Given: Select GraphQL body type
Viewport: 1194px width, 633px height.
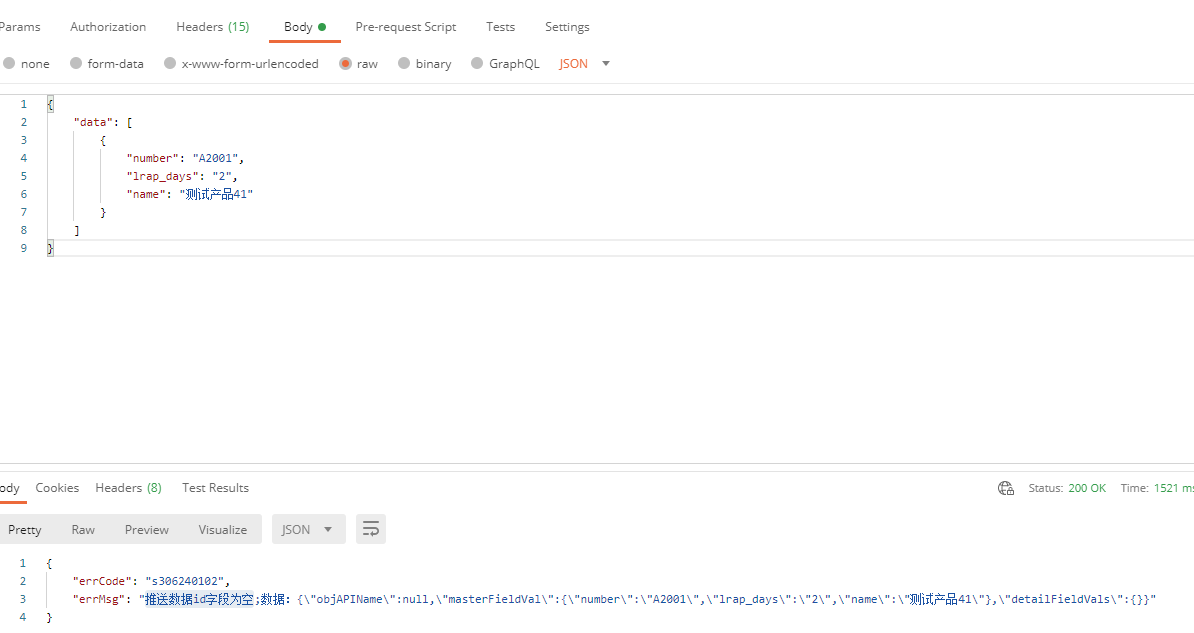Looking at the screenshot, I should coord(477,63).
